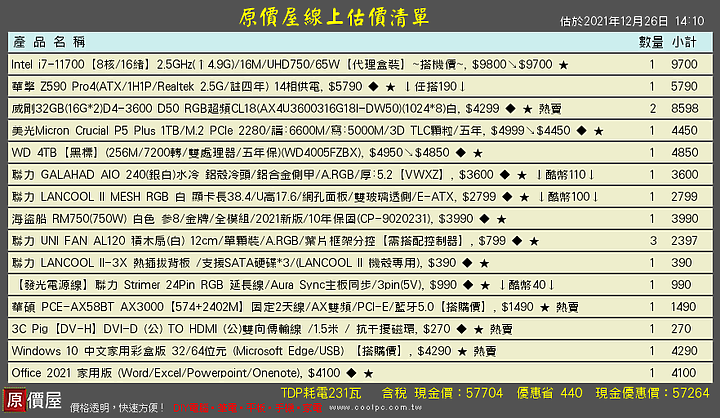Image resolution: width=720 pixels, height=418 pixels.
Task: Click the 產品名稱 column header
Action: pos(49,42)
